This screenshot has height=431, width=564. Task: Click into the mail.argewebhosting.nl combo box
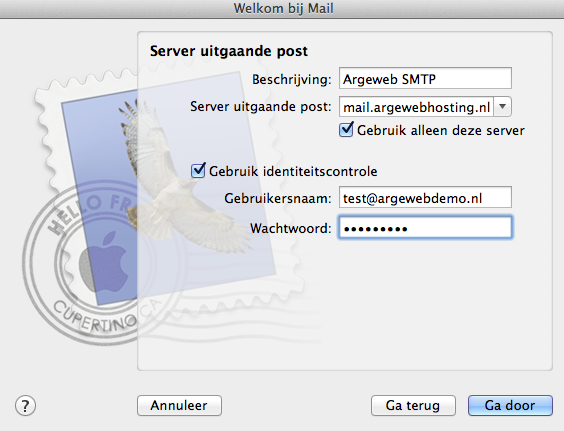[417, 107]
